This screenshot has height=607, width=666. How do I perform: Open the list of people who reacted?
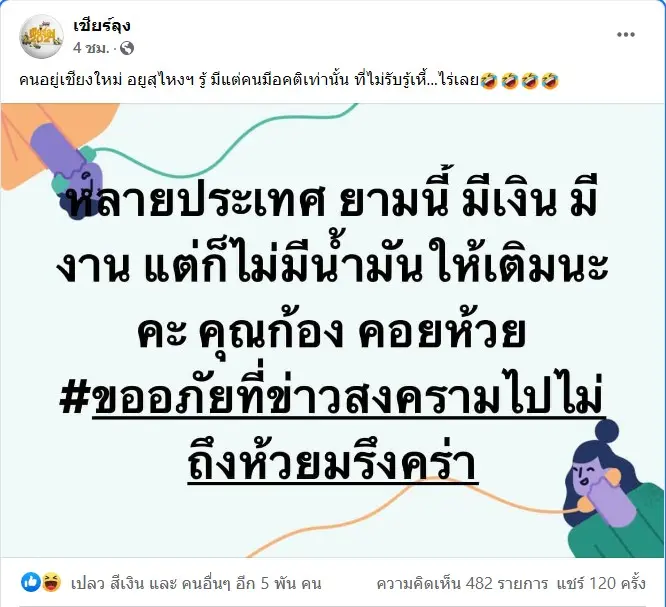(196, 584)
